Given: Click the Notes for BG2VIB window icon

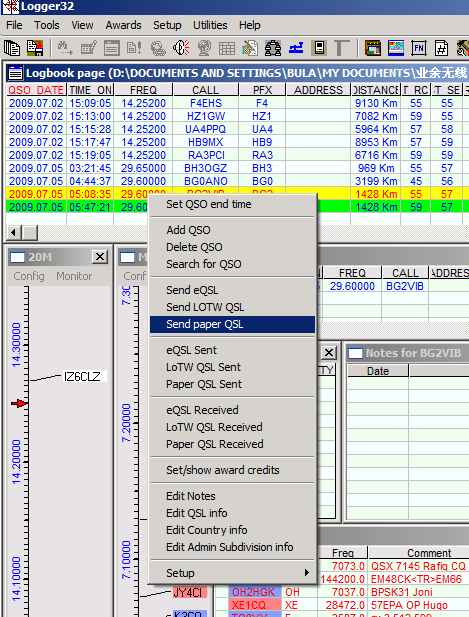Looking at the screenshot, I should (x=356, y=353).
